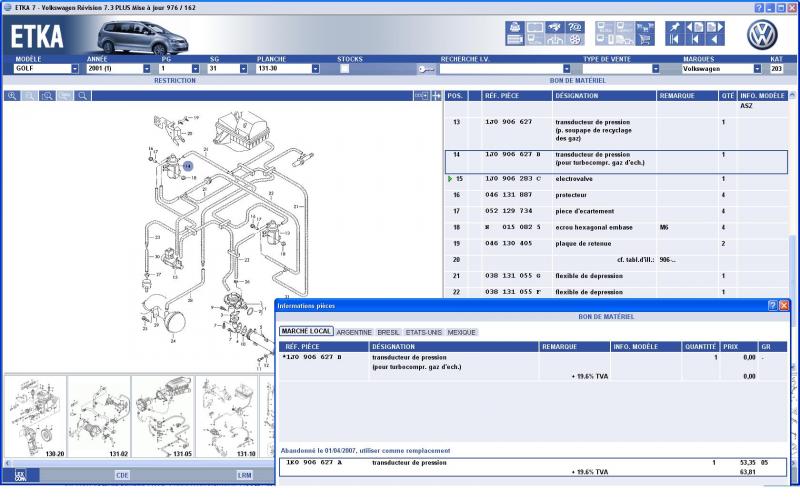Click the film reel icon in toolbar
Screen dimensions: 800x500
575,40
